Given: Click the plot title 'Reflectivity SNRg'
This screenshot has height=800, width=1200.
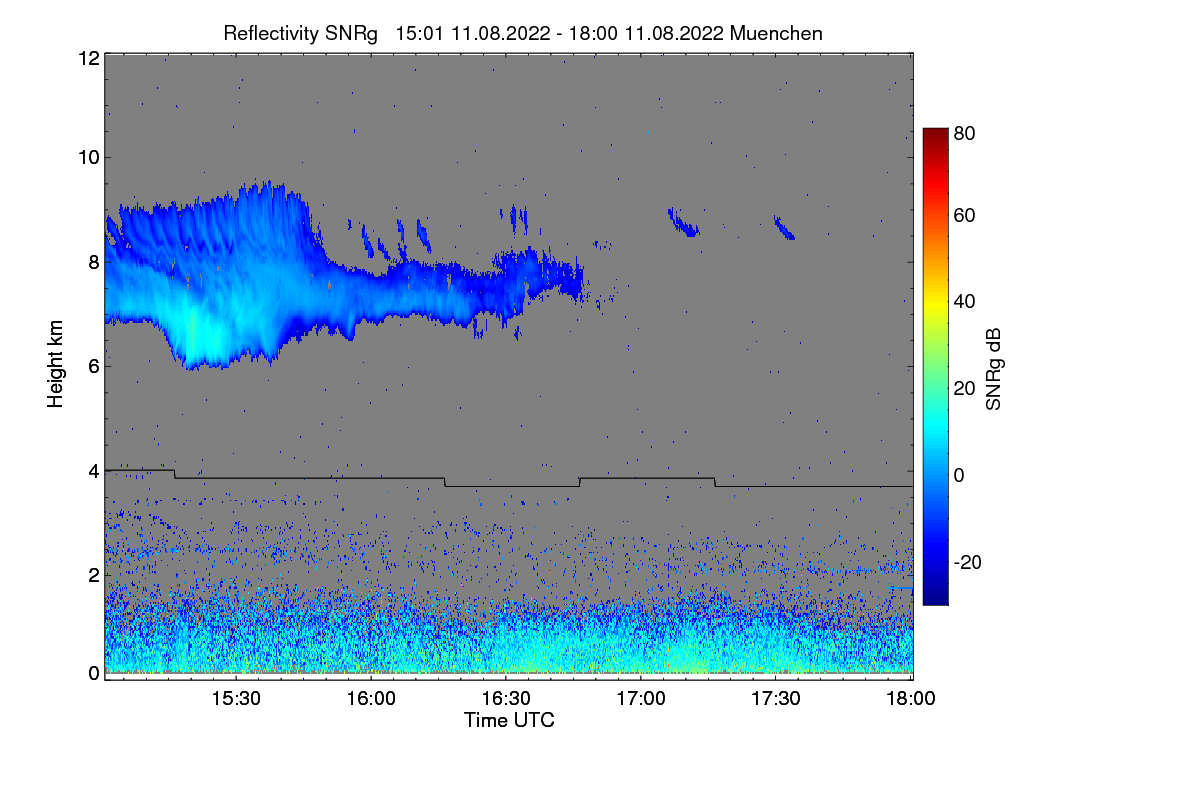Looking at the screenshot, I should pyautogui.click(x=300, y=33).
